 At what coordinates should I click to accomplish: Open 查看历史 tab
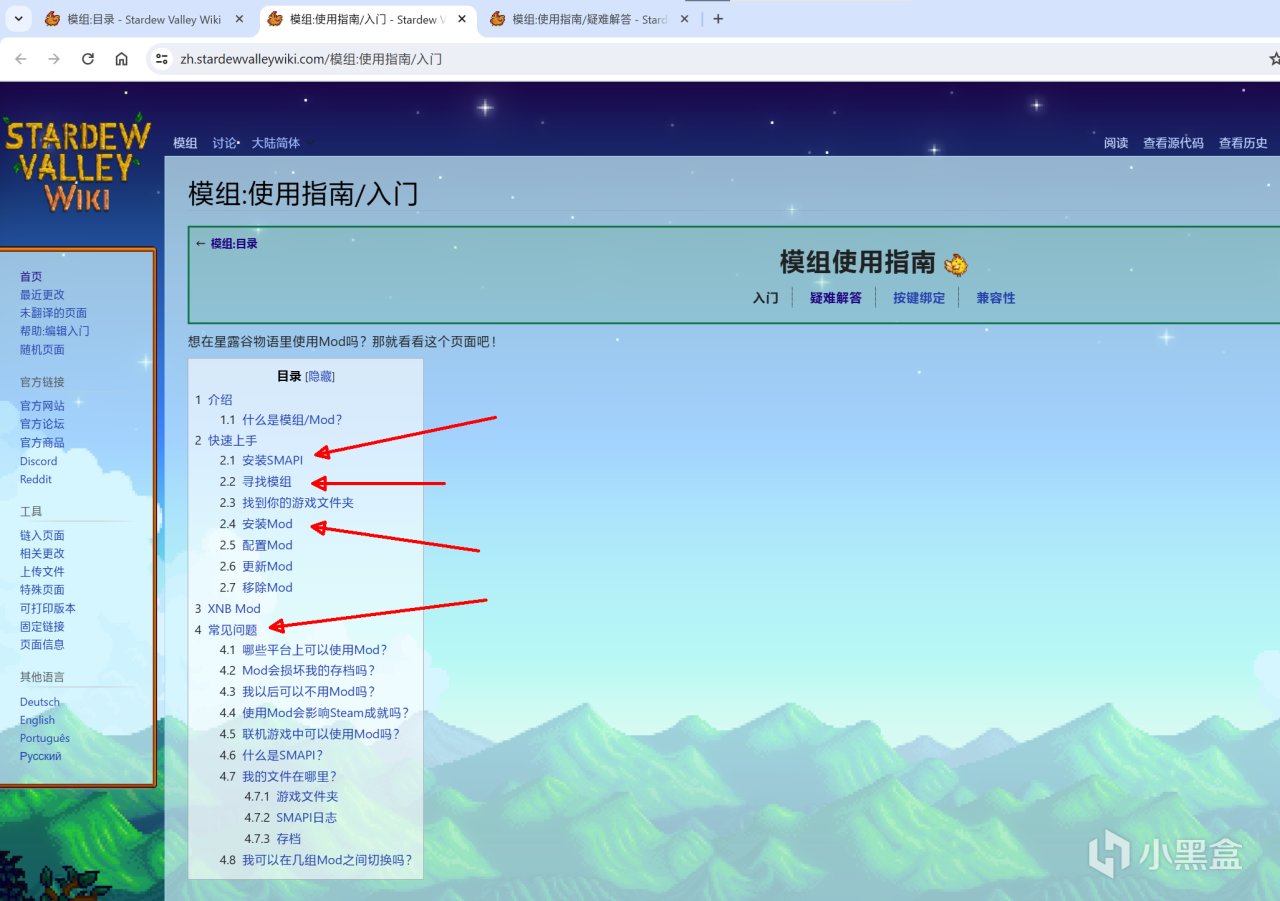[1243, 143]
